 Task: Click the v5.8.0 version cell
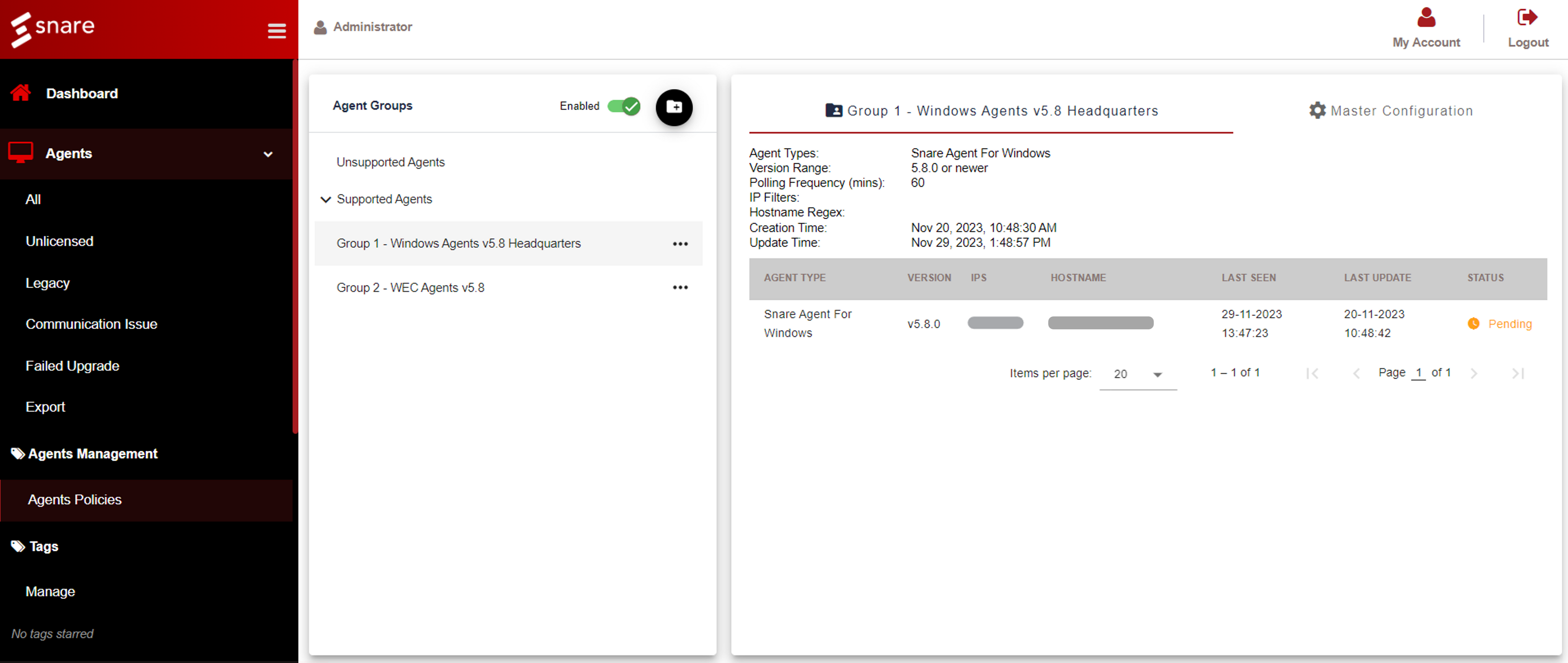[x=923, y=324]
